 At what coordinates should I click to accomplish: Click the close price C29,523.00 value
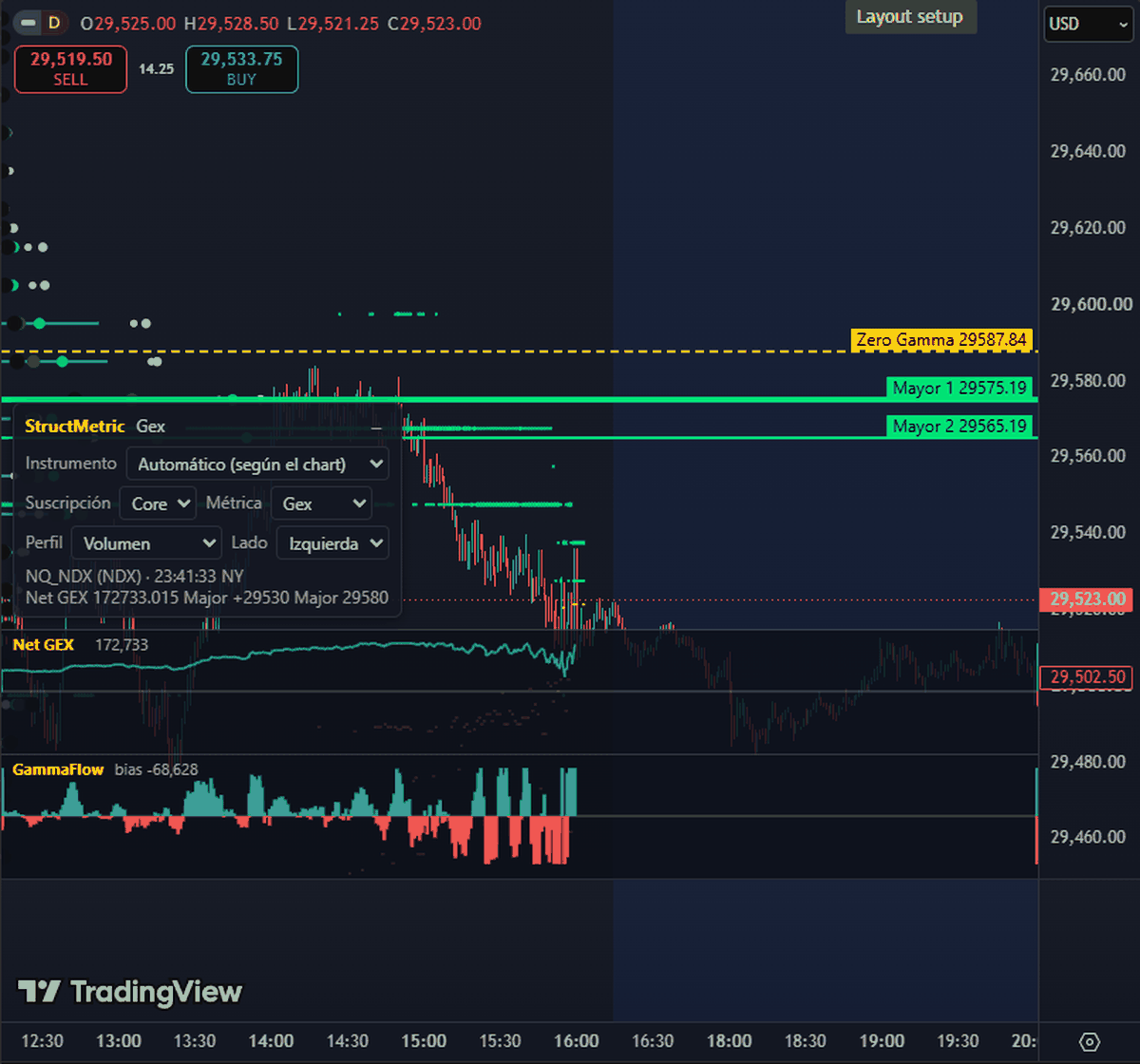pyautogui.click(x=435, y=24)
